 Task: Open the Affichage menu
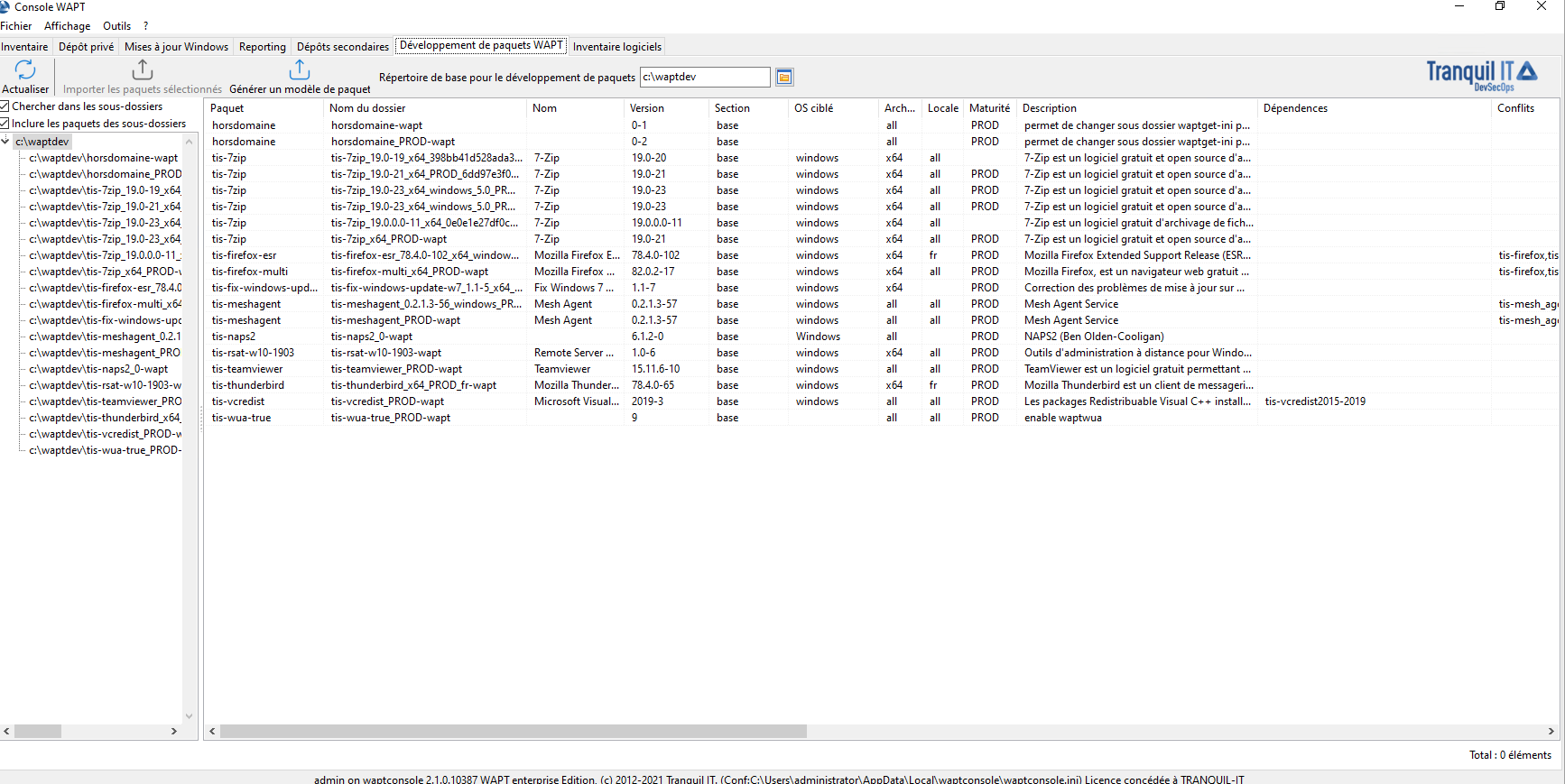[x=68, y=26]
